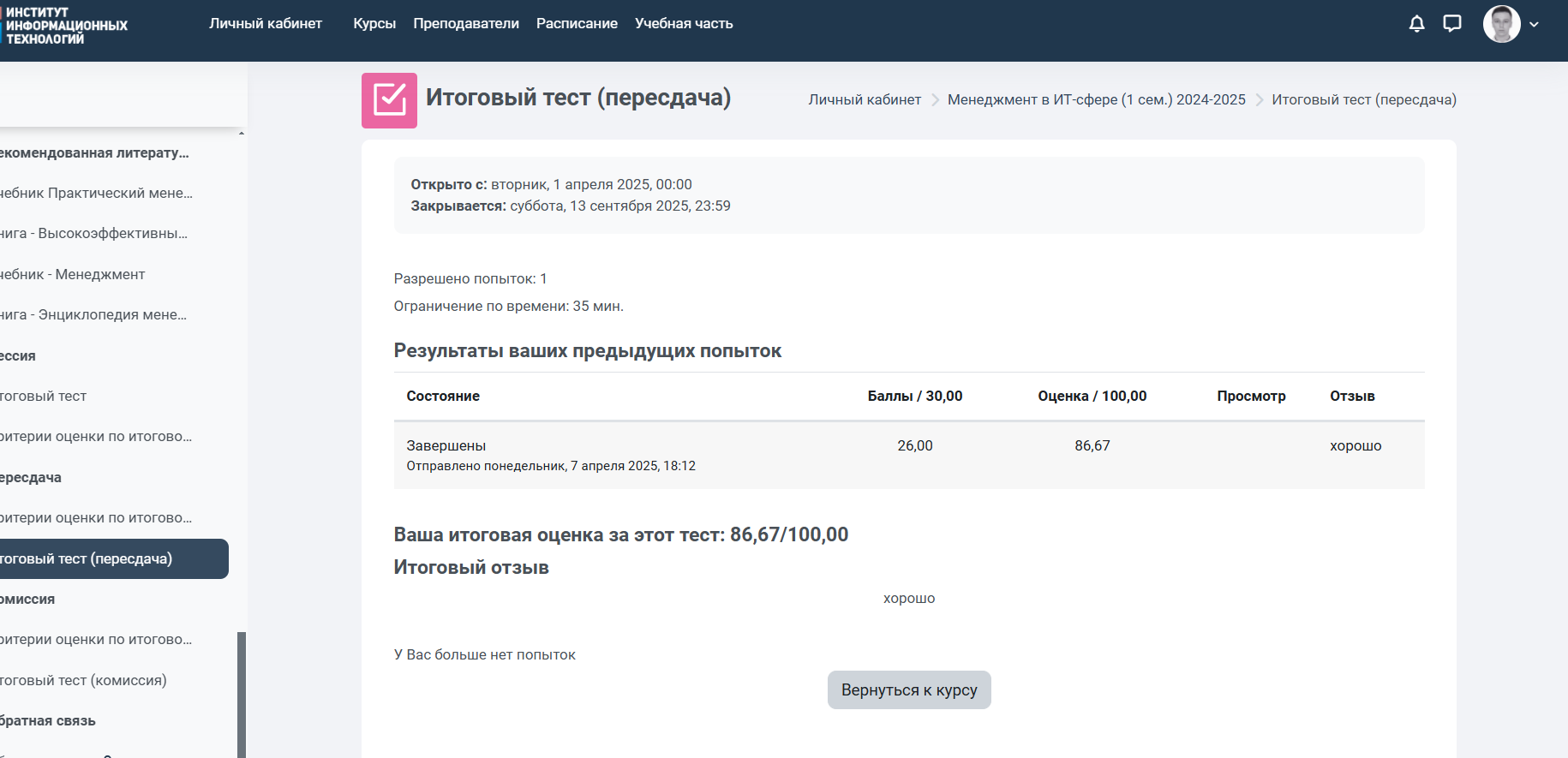Click the institute logo in header
Screen dimensions: 1568x758
[65, 26]
